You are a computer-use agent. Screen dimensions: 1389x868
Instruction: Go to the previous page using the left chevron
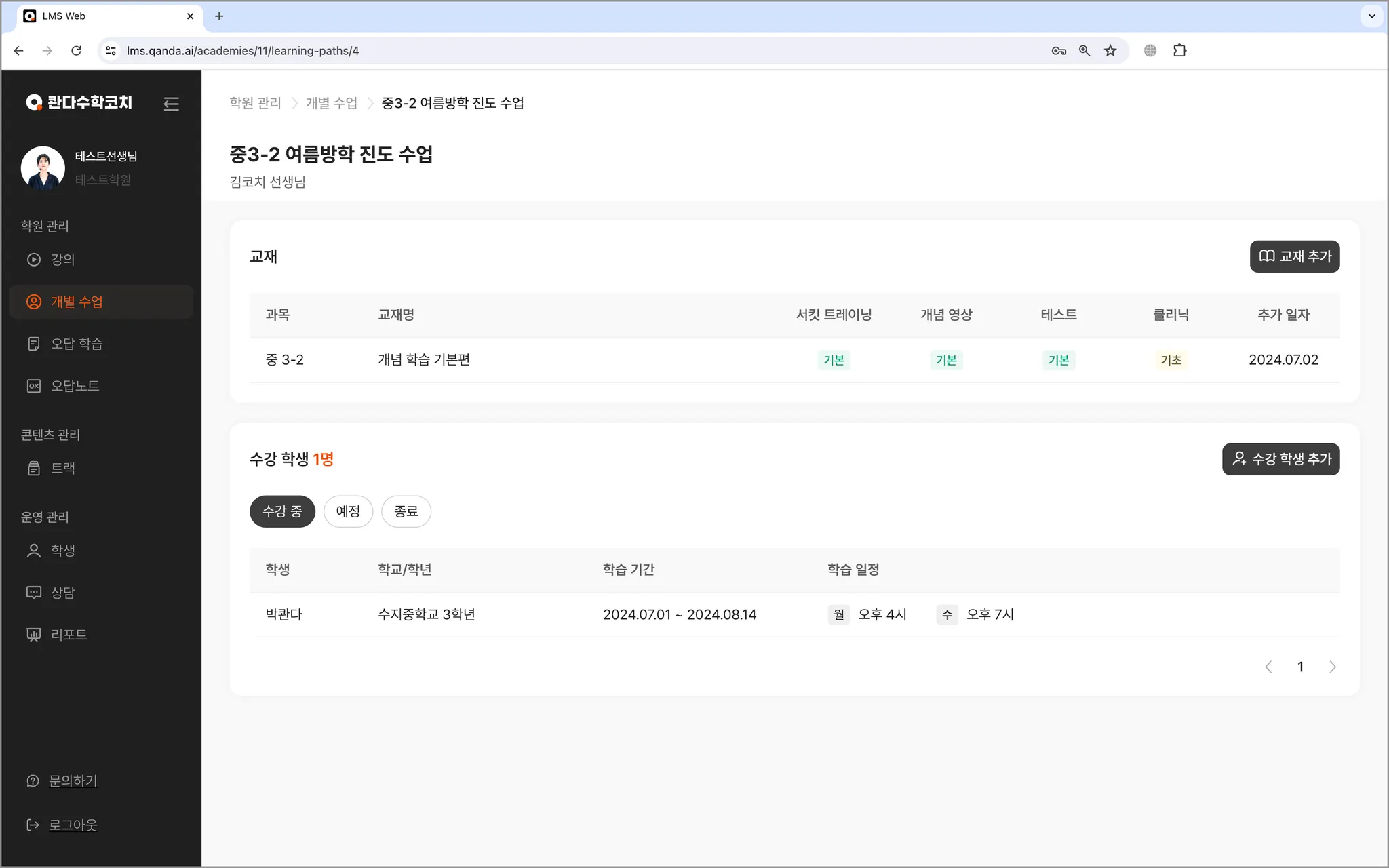1268,667
